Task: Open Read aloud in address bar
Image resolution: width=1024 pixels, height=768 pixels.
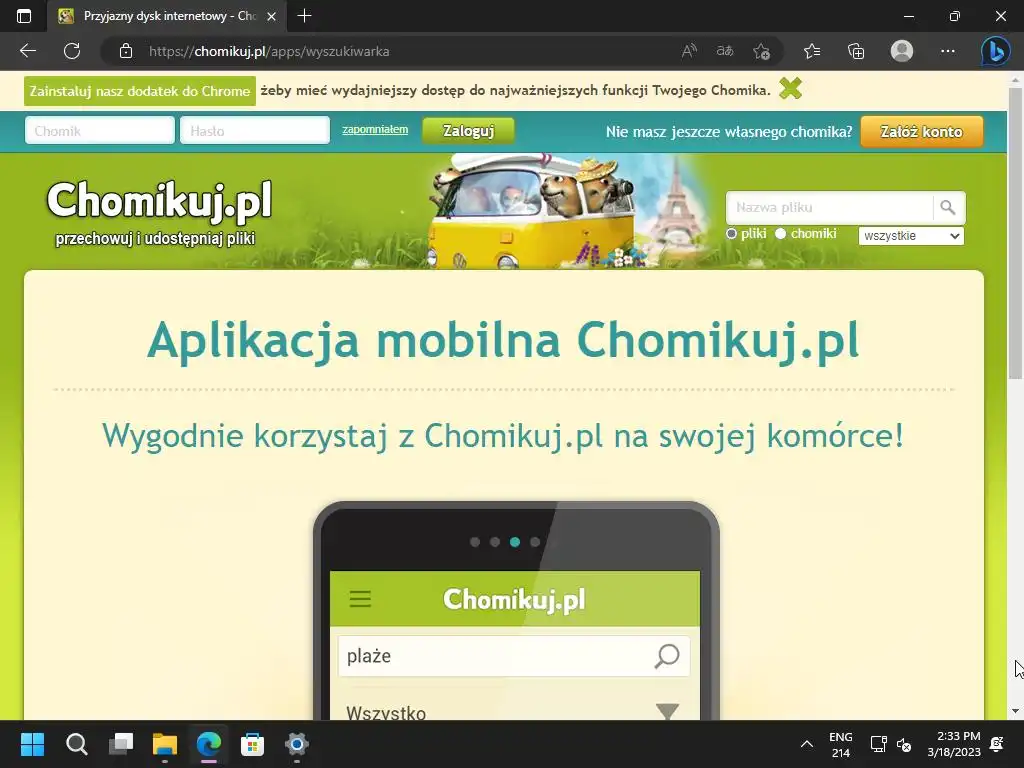Action: coord(689,51)
